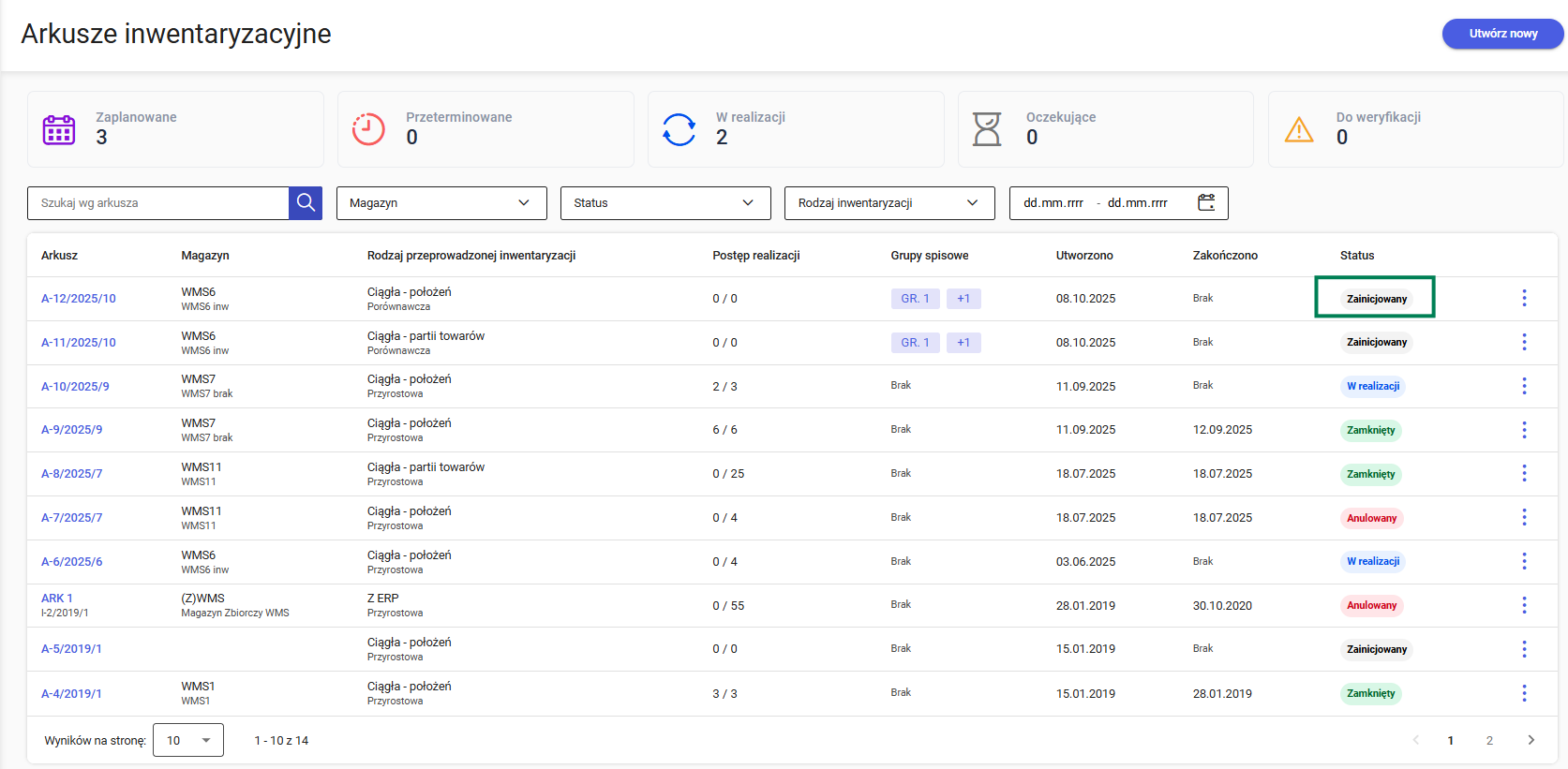
Task: Go to page 2 of results
Action: point(1489,740)
